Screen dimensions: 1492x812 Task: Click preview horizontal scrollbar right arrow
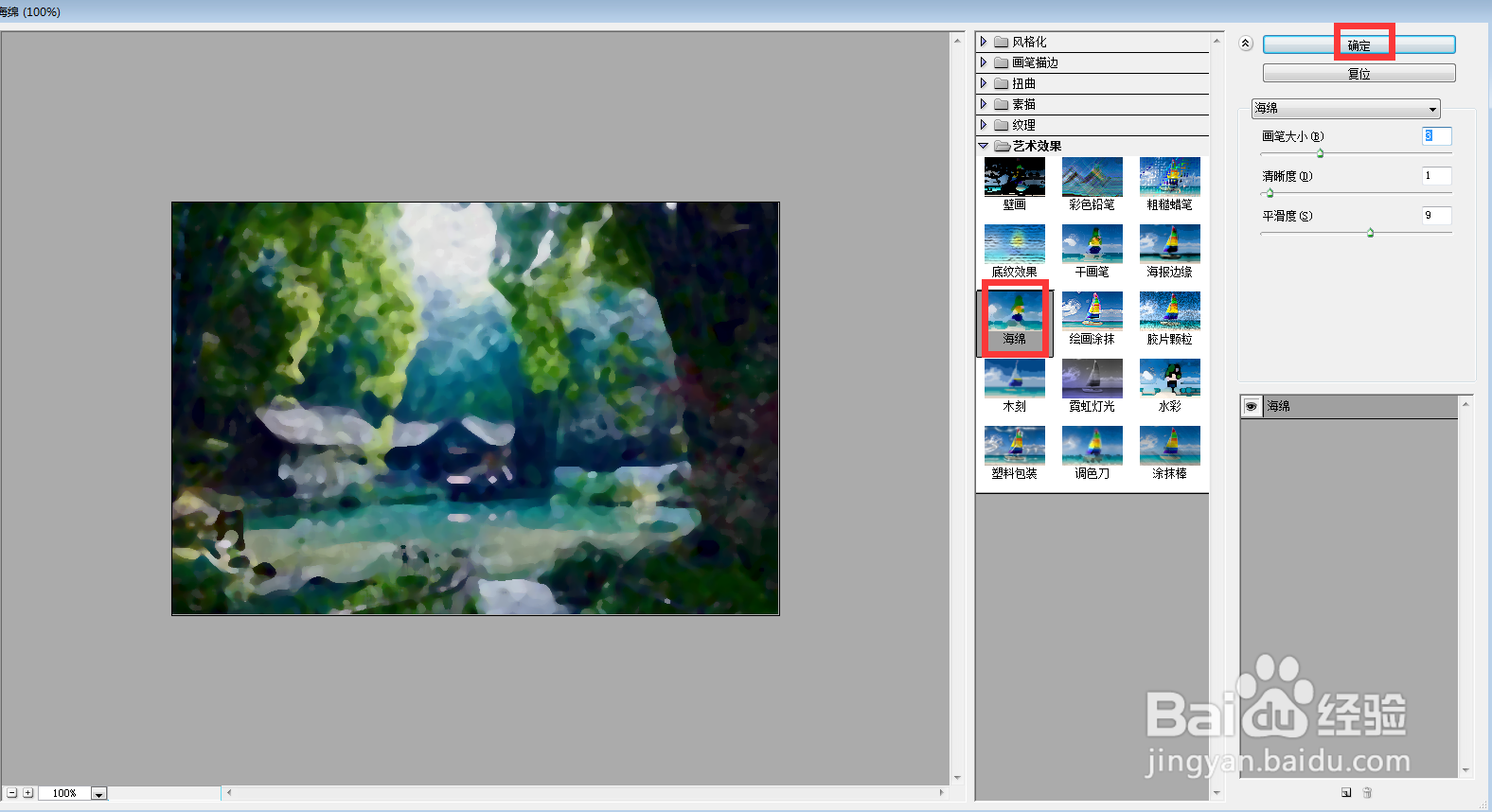pyautogui.click(x=941, y=793)
